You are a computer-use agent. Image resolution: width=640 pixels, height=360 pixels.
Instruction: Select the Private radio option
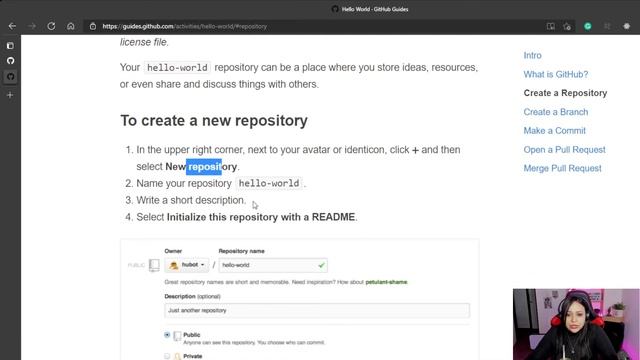point(167,356)
